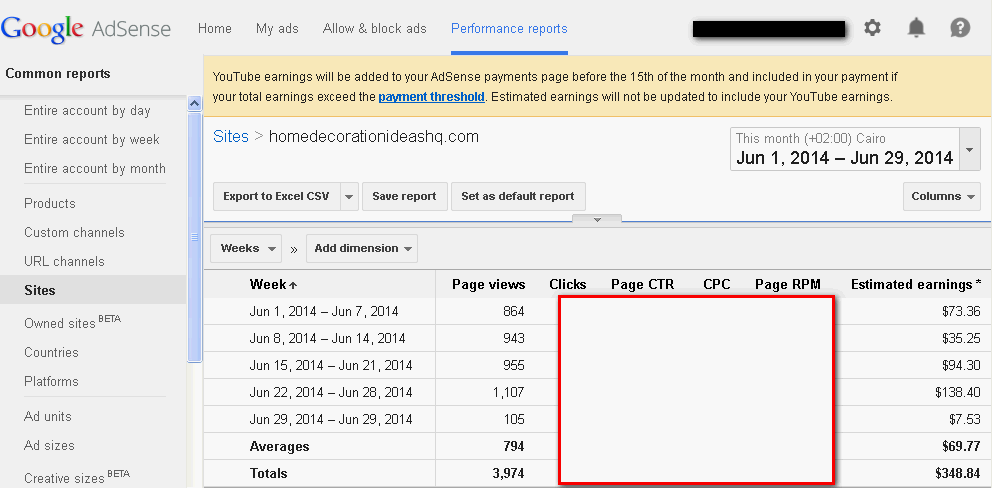Go to Allow & block ads tab

[375, 29]
